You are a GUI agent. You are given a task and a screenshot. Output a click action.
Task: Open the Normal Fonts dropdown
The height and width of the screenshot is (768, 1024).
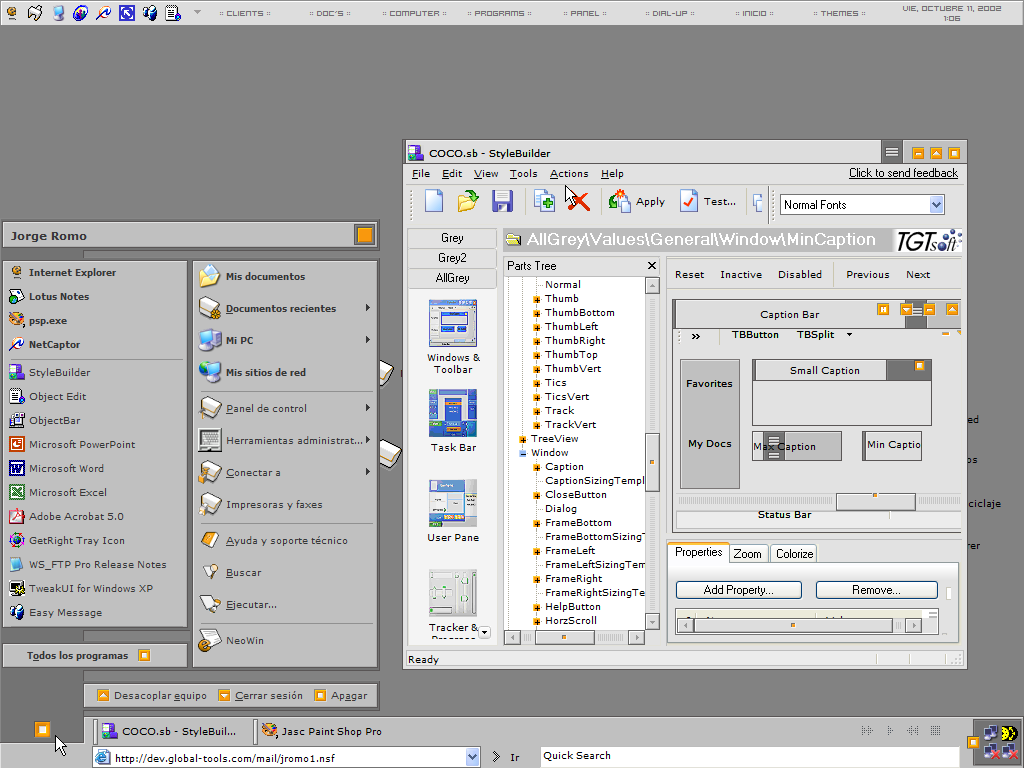coord(936,204)
